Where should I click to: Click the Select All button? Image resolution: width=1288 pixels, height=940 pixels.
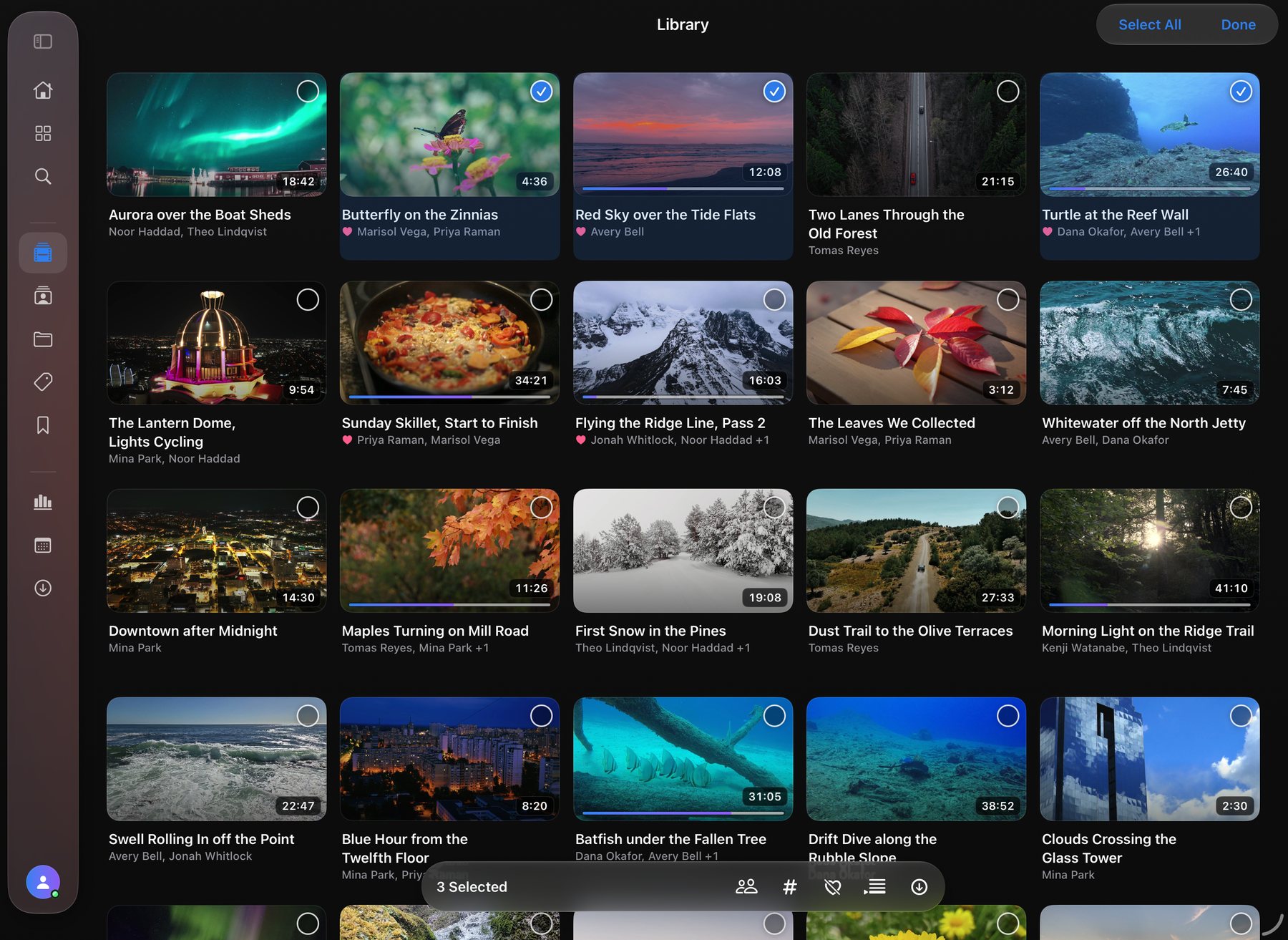tap(1149, 24)
